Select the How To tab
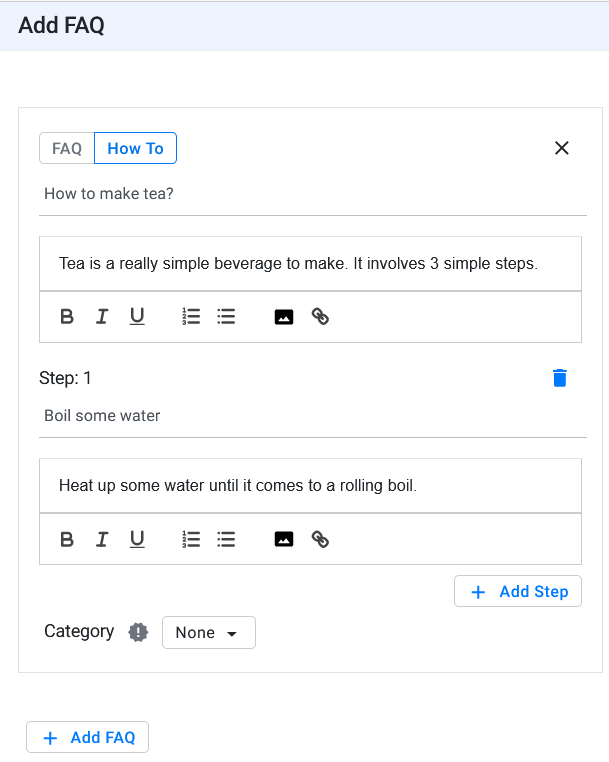This screenshot has width=609, height=762. pyautogui.click(x=135, y=148)
